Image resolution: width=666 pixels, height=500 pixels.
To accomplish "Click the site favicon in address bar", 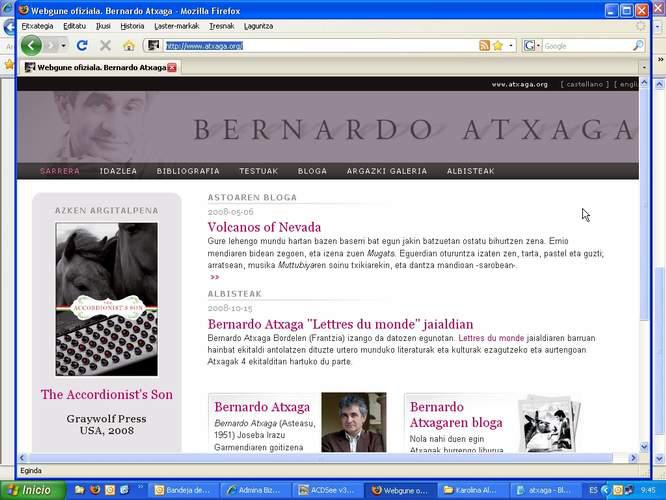I will coord(153,45).
